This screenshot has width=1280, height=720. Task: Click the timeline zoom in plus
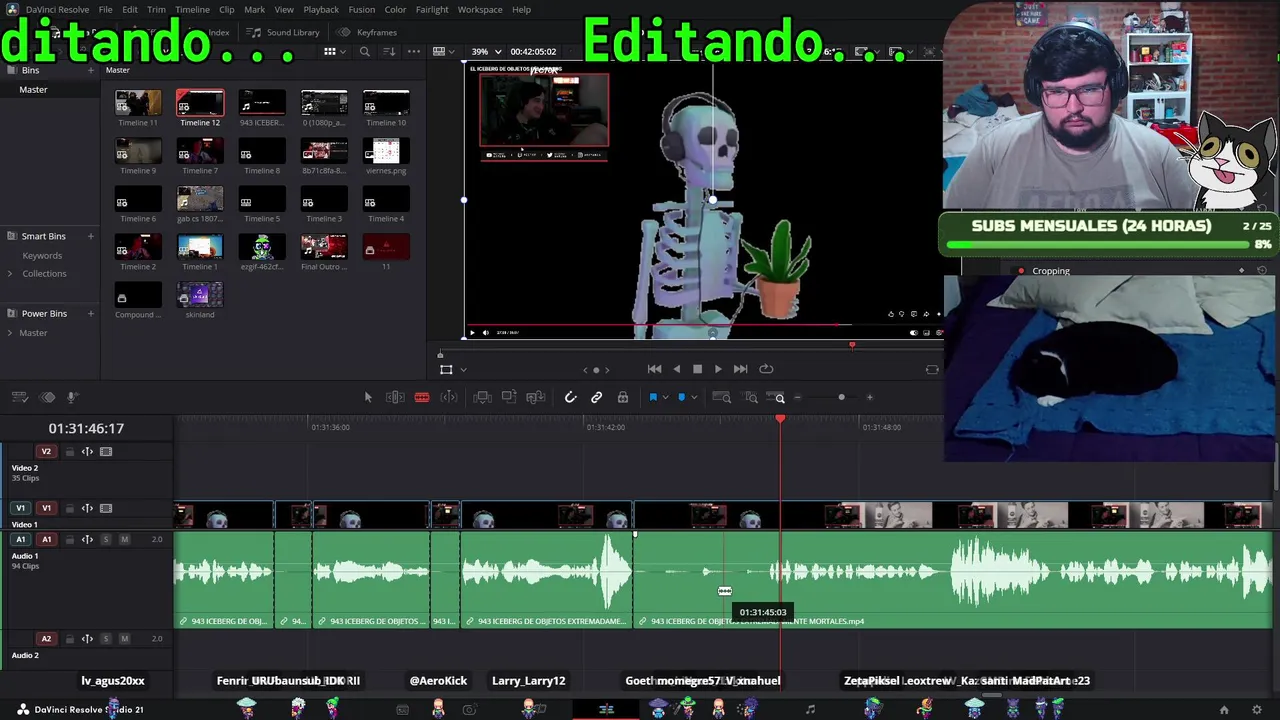(869, 398)
